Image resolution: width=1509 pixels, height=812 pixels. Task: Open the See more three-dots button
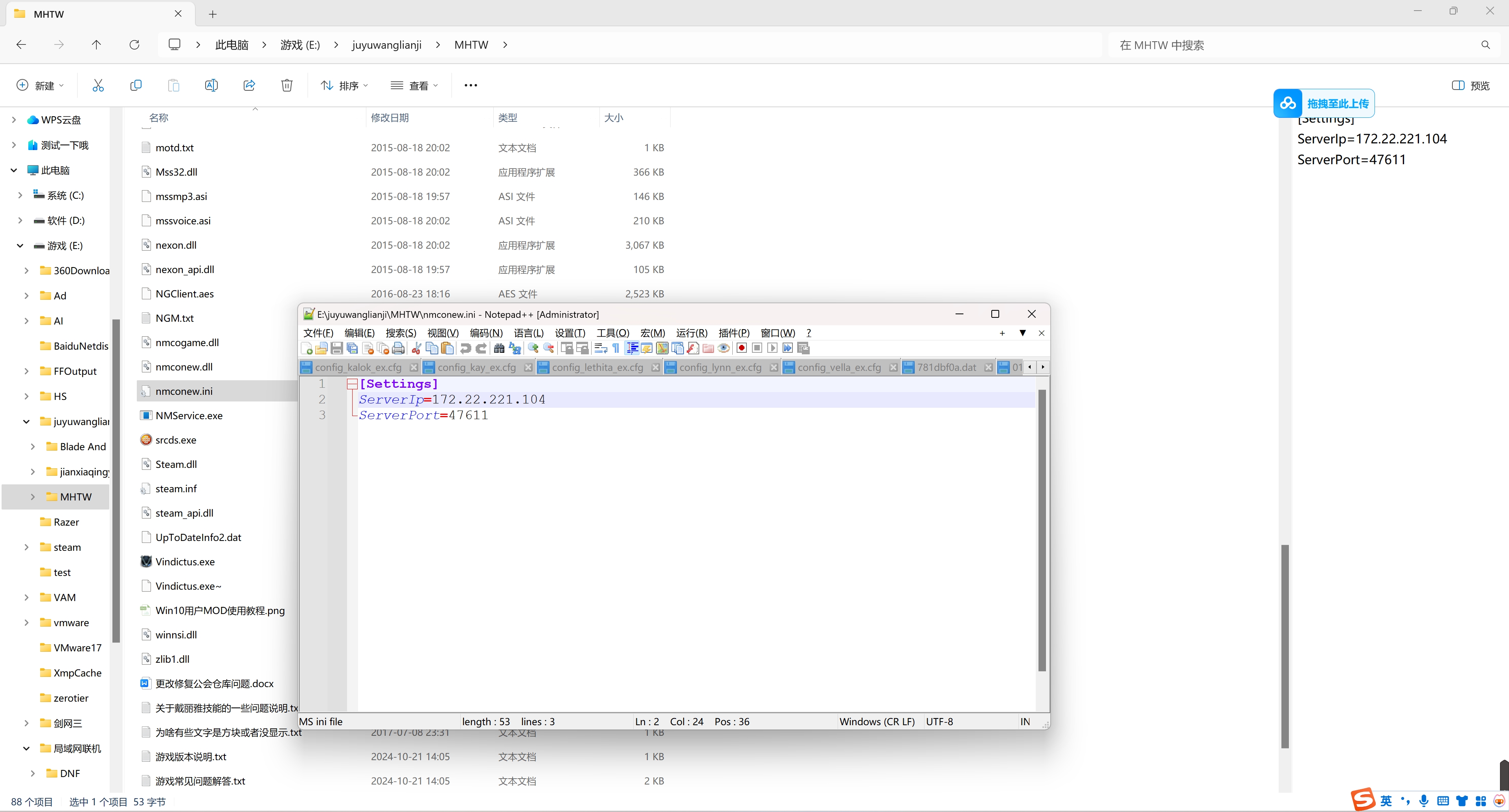click(471, 86)
